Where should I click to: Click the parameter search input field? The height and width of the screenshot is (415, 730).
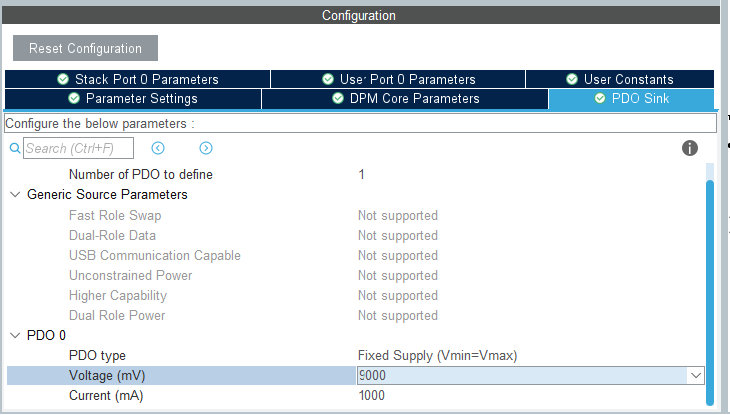(x=78, y=148)
